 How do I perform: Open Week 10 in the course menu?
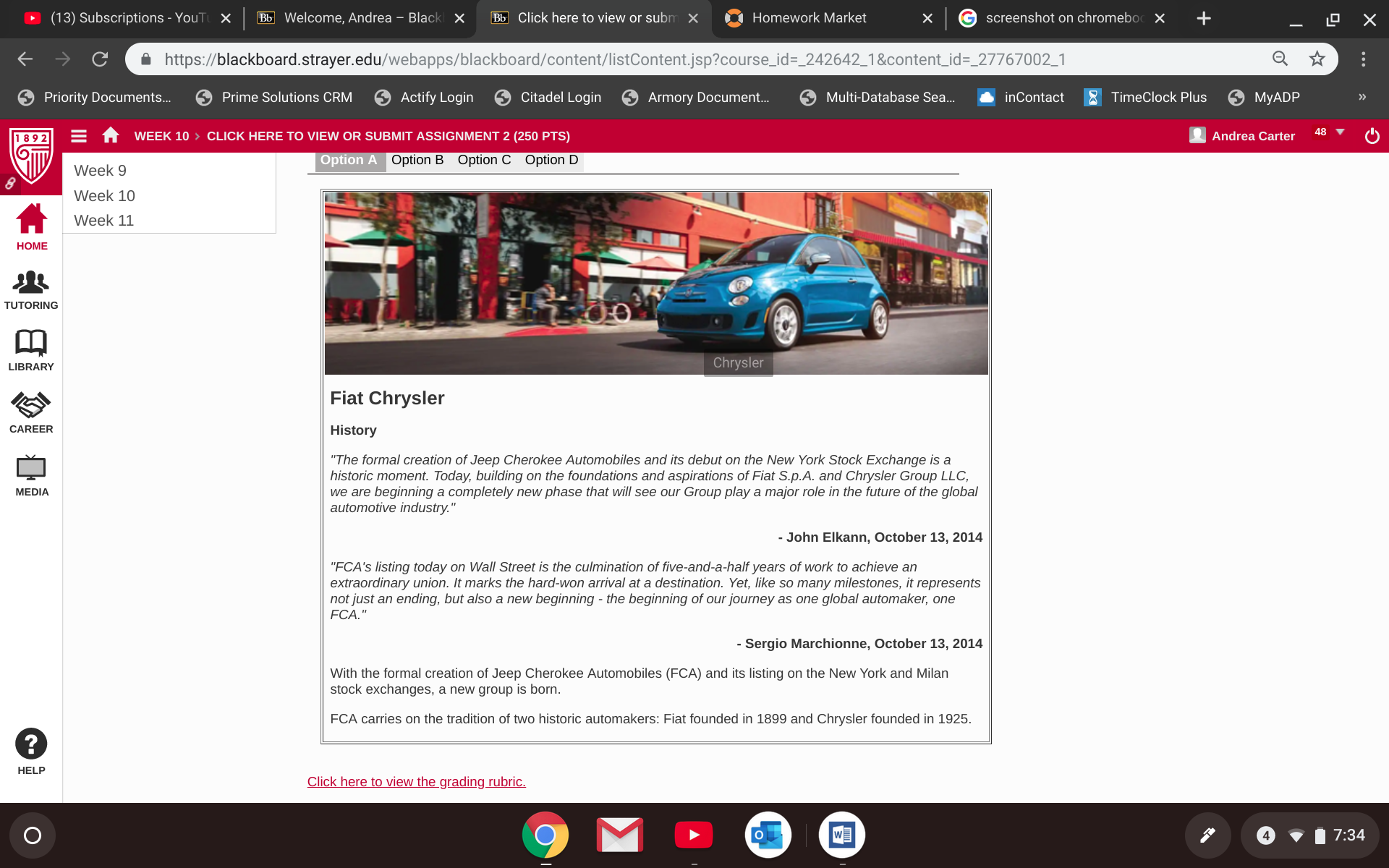click(104, 196)
